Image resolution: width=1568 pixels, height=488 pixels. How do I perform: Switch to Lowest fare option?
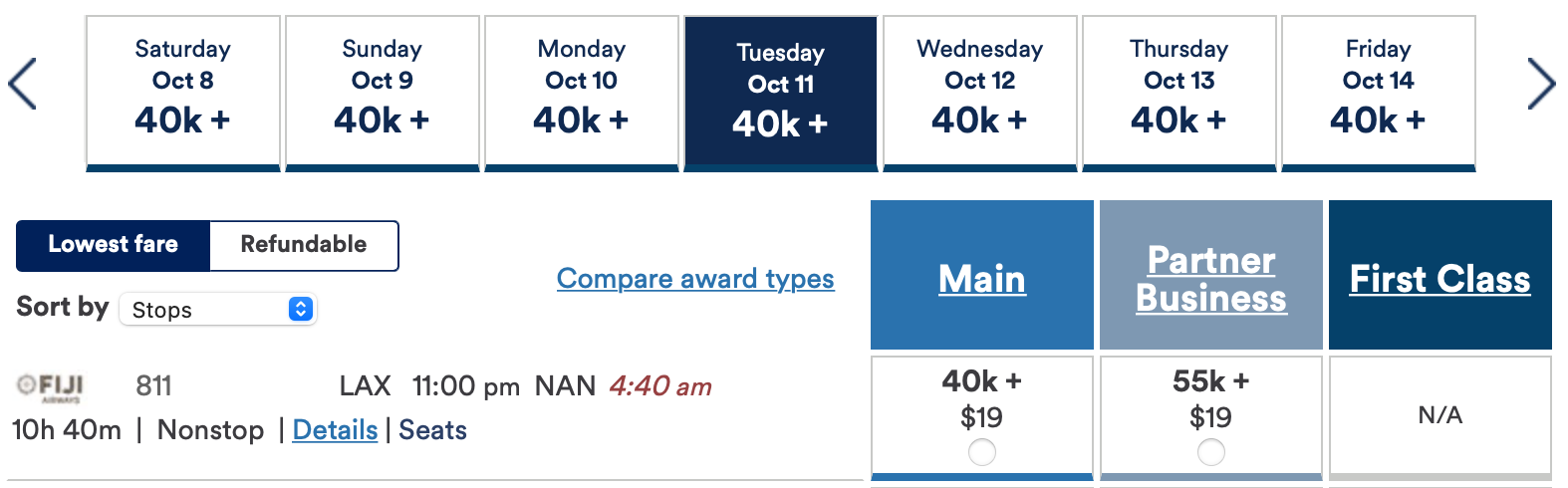(x=114, y=245)
